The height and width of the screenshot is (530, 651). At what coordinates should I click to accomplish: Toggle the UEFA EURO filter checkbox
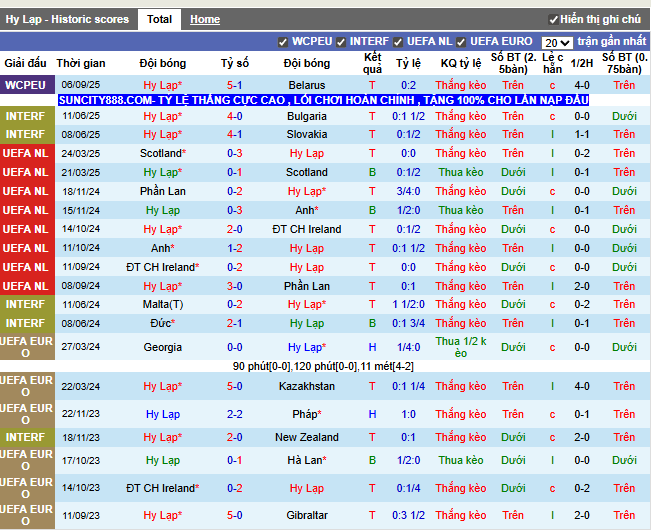(461, 42)
